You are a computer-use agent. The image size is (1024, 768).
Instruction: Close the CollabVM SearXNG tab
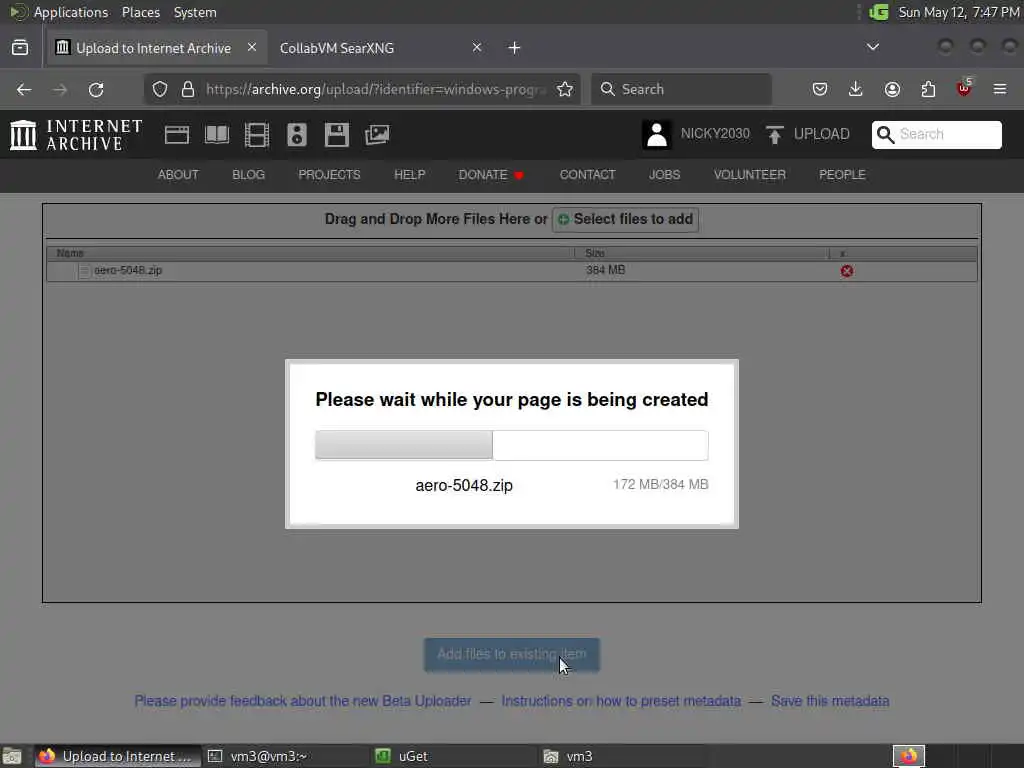click(x=477, y=48)
